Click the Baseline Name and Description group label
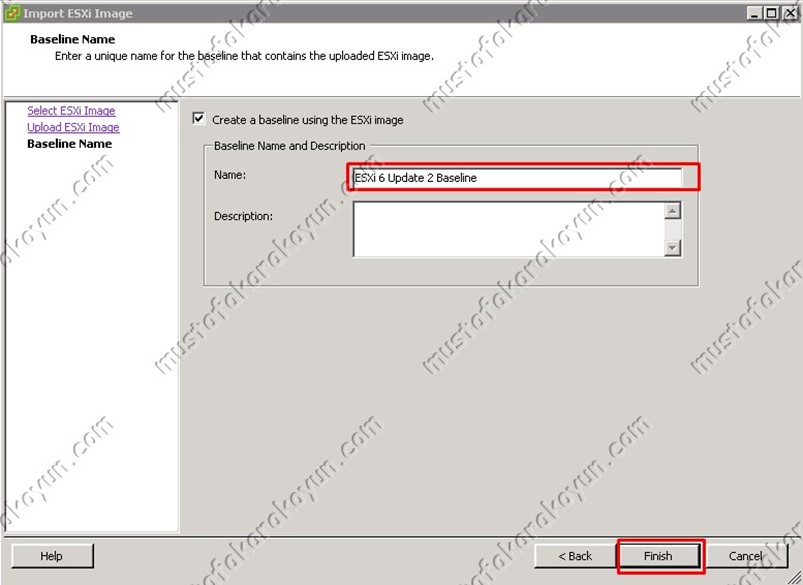 290,146
